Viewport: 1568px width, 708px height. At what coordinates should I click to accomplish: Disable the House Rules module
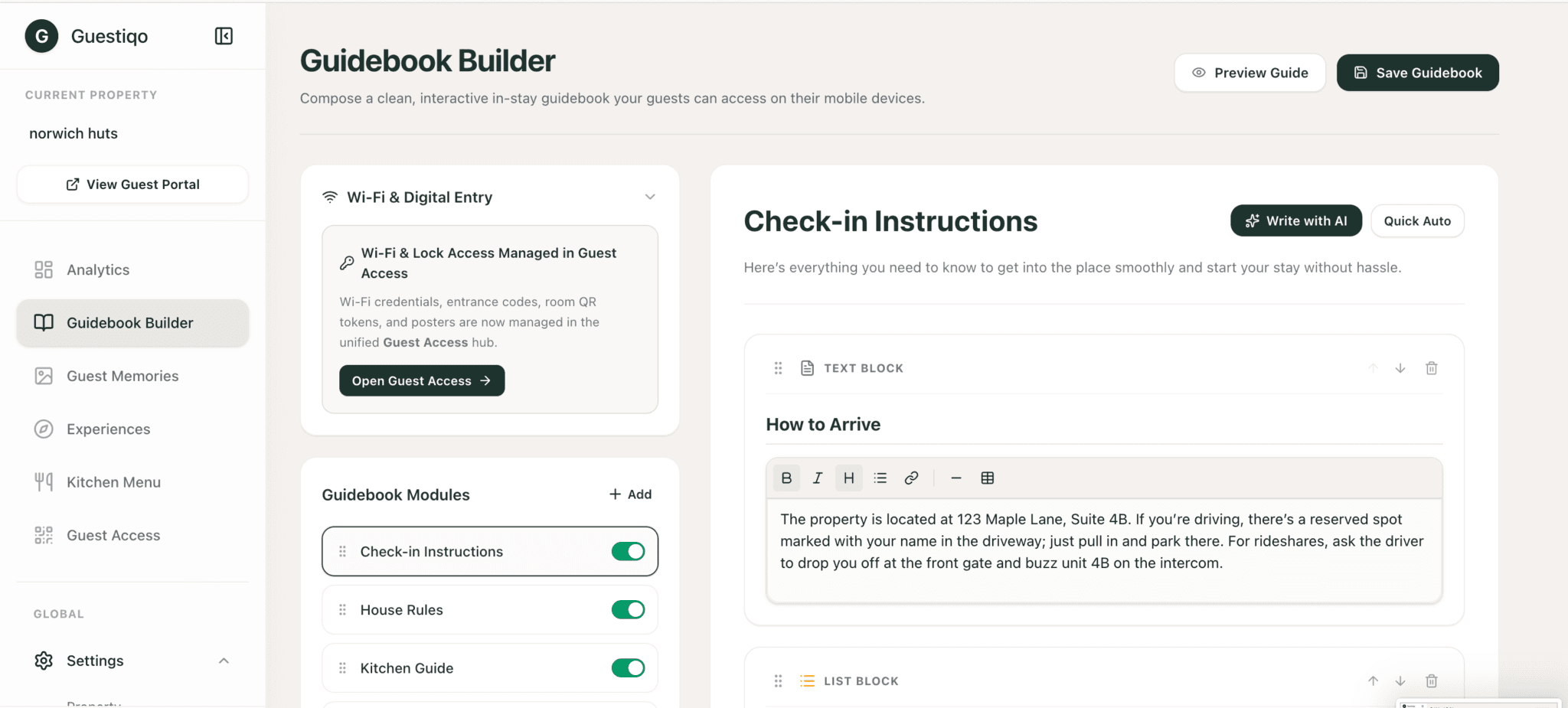[628, 609]
